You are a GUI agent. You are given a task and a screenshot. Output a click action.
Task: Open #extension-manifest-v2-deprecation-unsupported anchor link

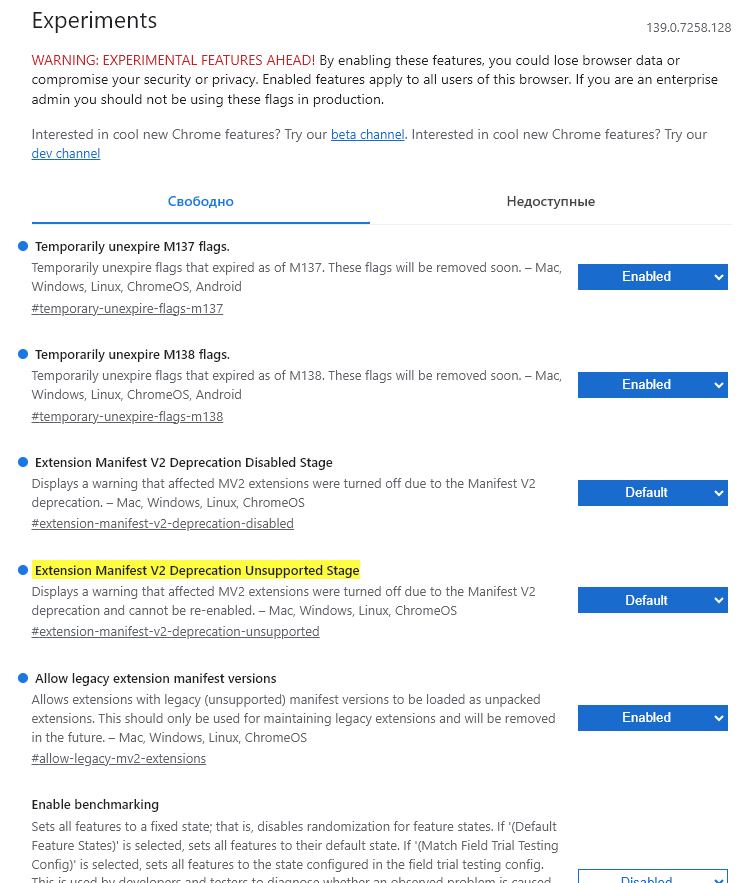tap(176, 632)
